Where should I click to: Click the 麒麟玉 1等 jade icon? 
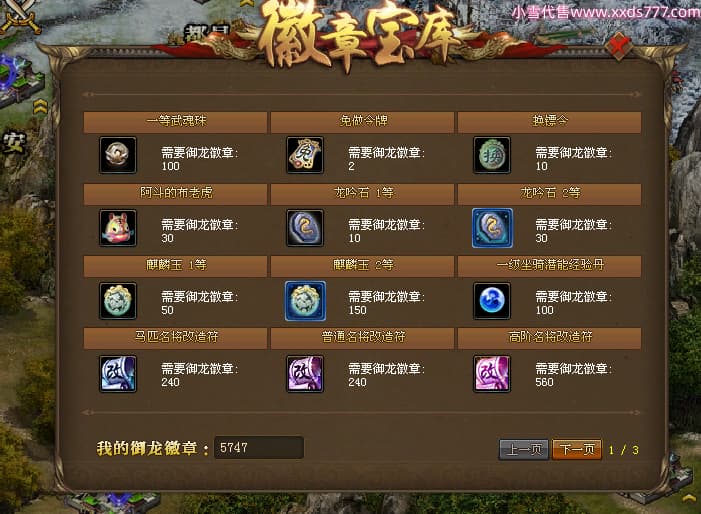point(118,301)
